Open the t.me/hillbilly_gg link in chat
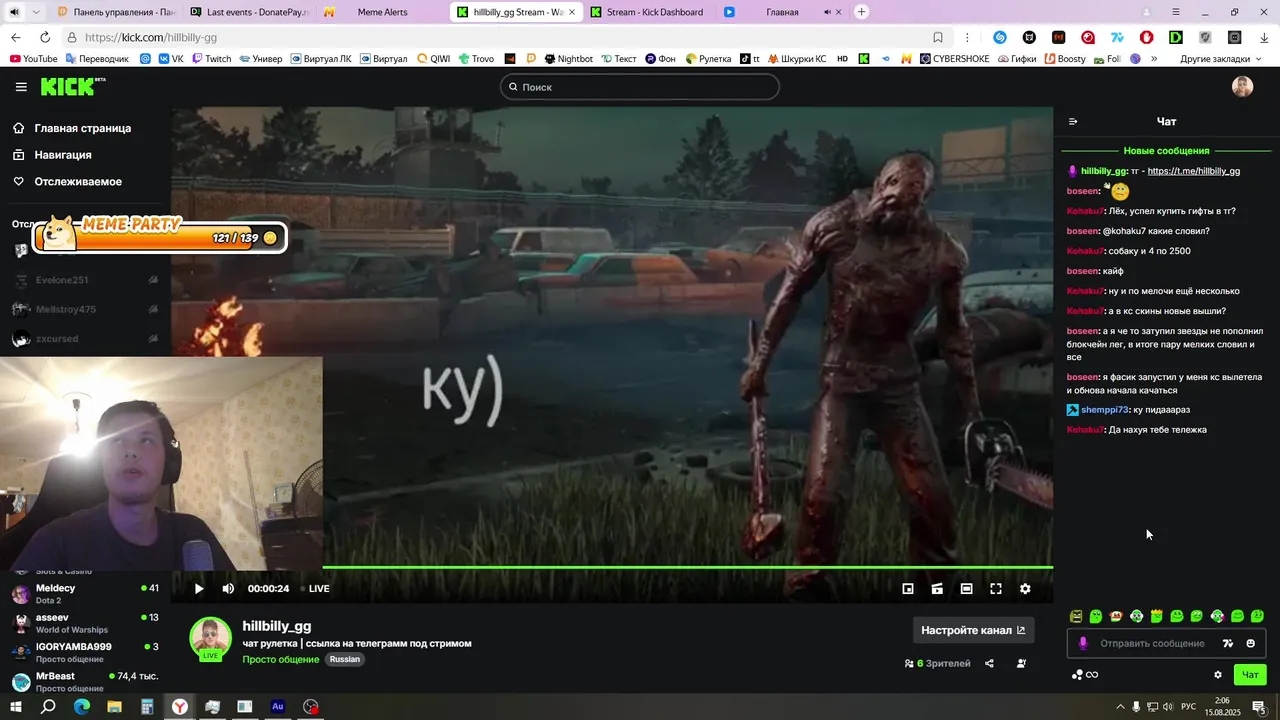 coord(1194,171)
